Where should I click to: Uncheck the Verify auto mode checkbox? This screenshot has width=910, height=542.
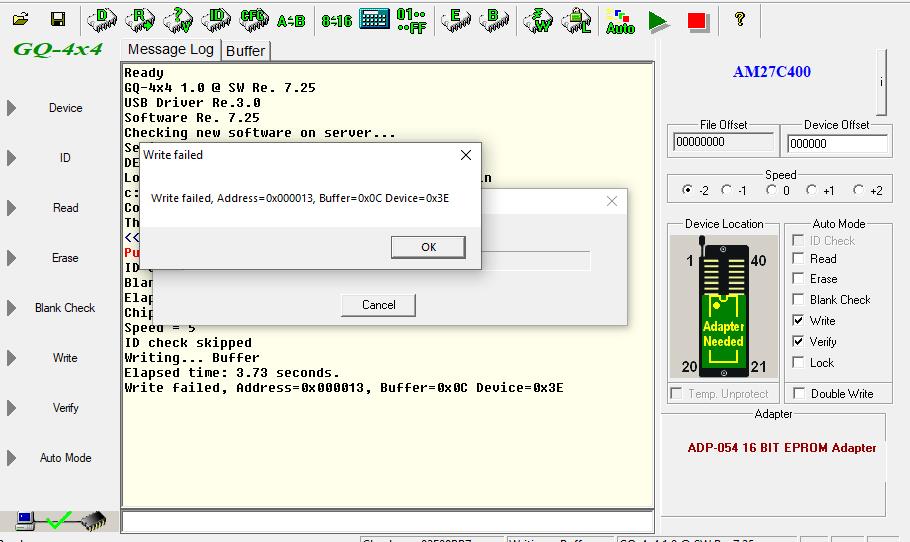click(x=798, y=342)
